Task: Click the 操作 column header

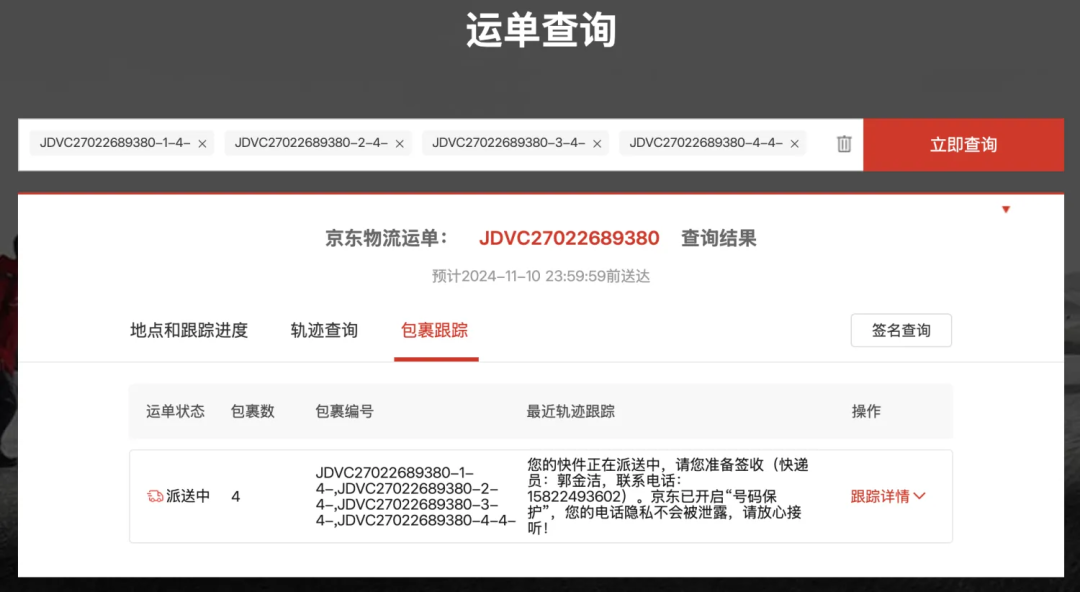Action: point(866,411)
